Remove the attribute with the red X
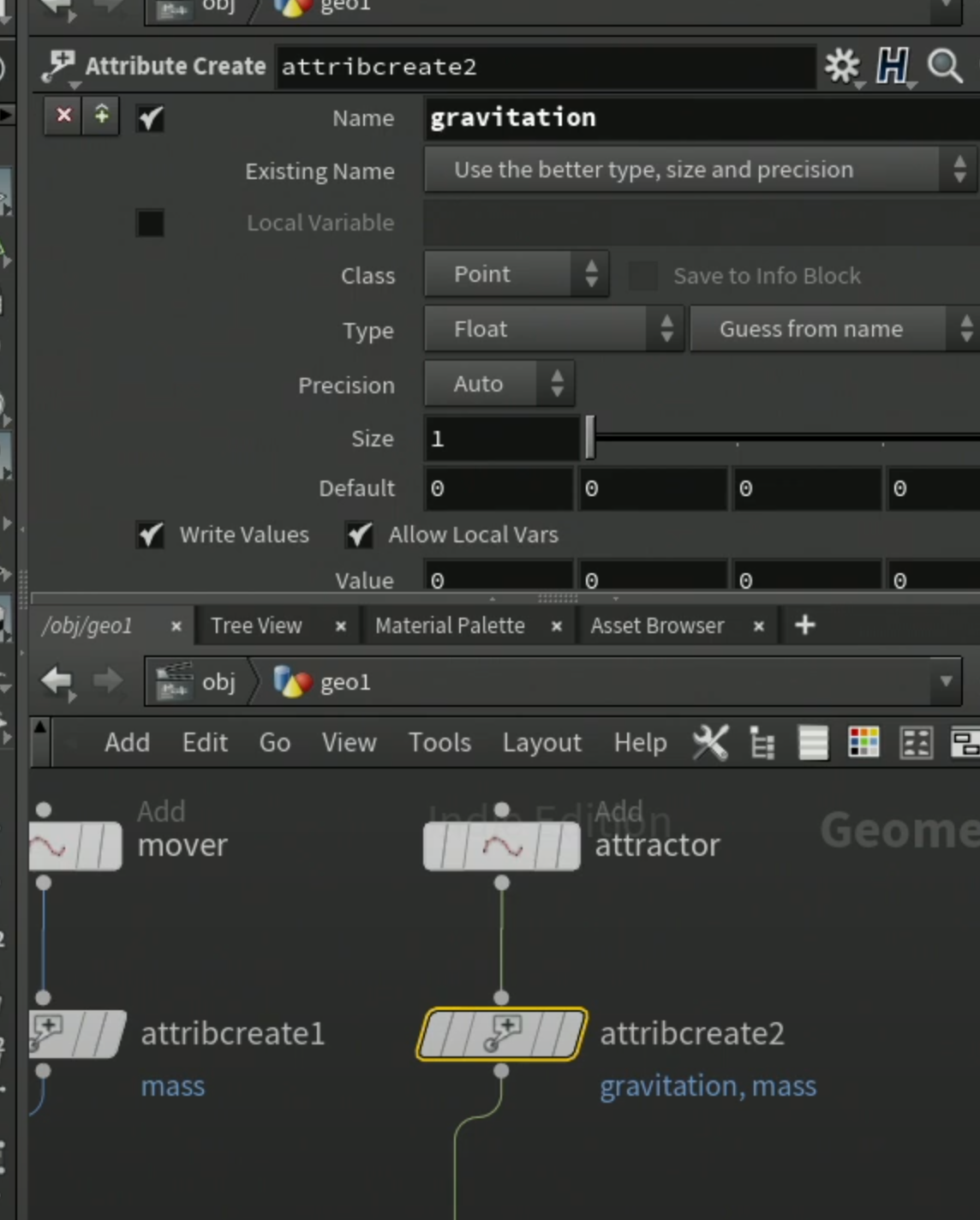This screenshot has height=1220, width=980. click(x=63, y=115)
